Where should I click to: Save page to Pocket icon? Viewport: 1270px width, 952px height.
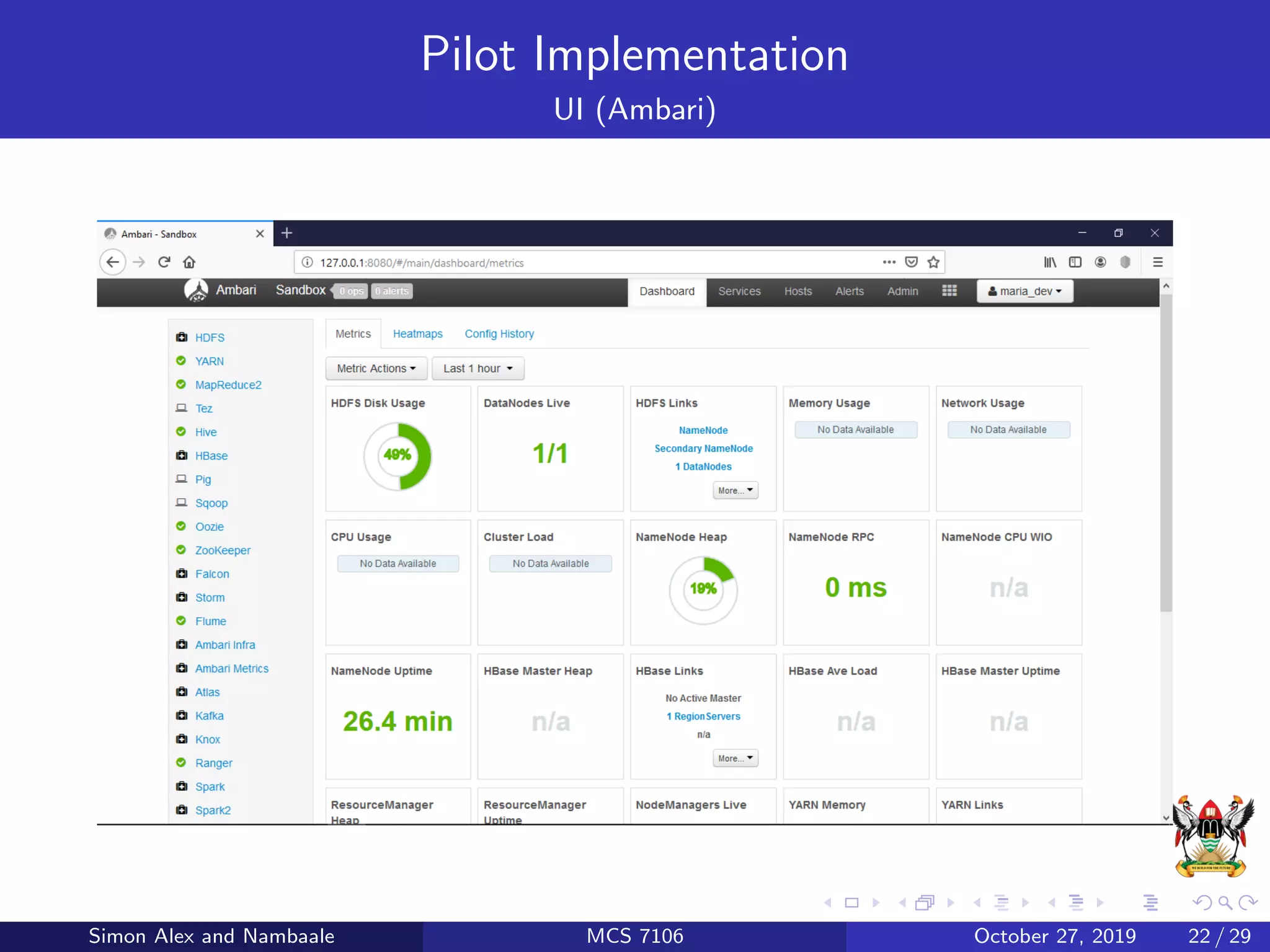click(911, 262)
